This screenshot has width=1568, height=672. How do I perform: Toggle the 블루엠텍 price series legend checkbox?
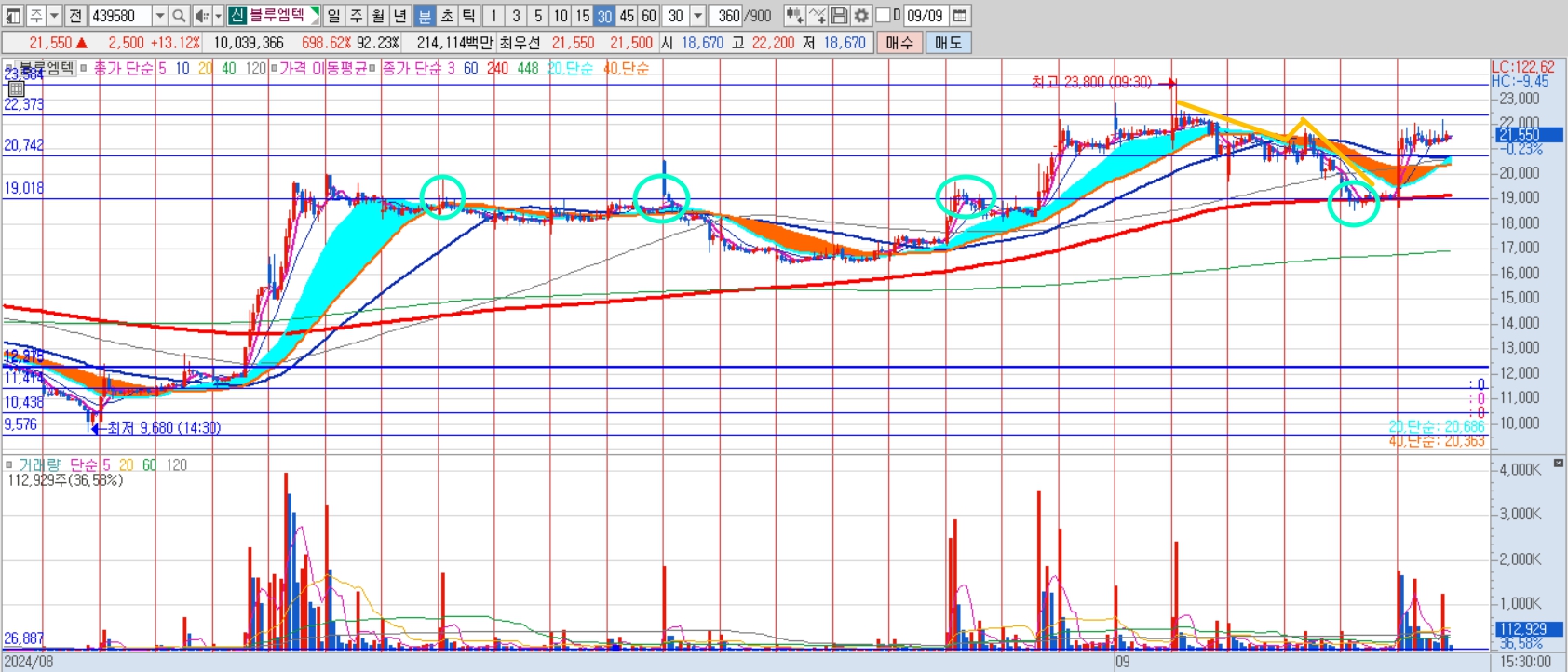click(8, 69)
